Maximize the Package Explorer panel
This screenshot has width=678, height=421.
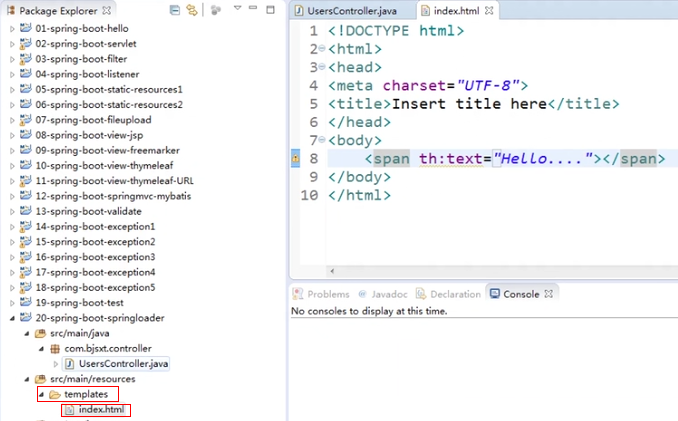tap(270, 10)
